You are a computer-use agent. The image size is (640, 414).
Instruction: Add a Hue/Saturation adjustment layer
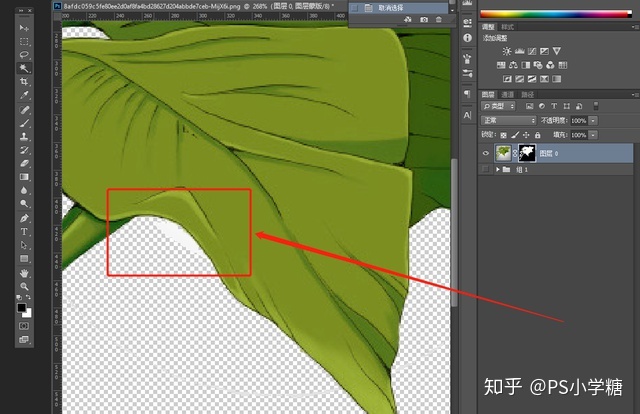click(501, 65)
